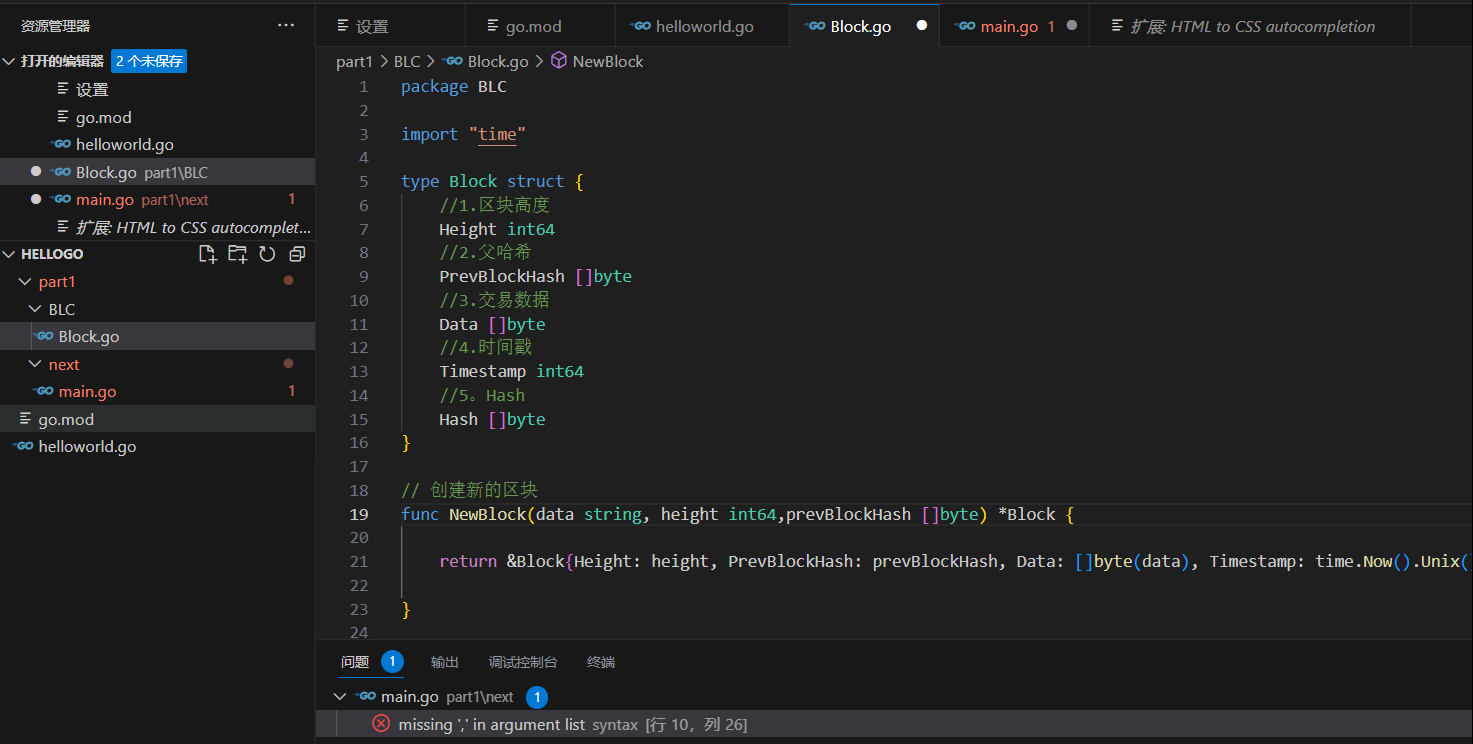This screenshot has width=1473, height=744.
Task: Collapse the HELLOGO workspace section
Action: point(9,254)
